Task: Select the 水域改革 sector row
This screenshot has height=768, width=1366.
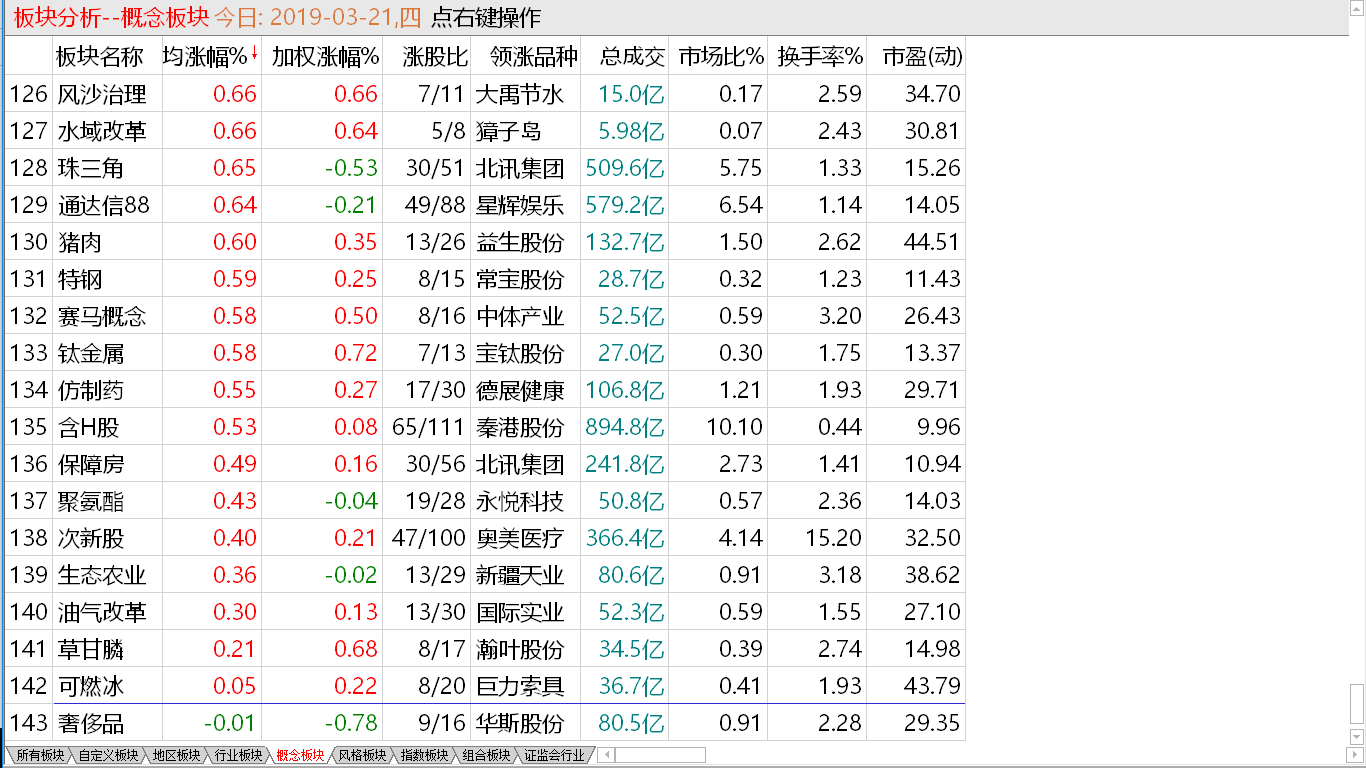Action: coord(485,131)
